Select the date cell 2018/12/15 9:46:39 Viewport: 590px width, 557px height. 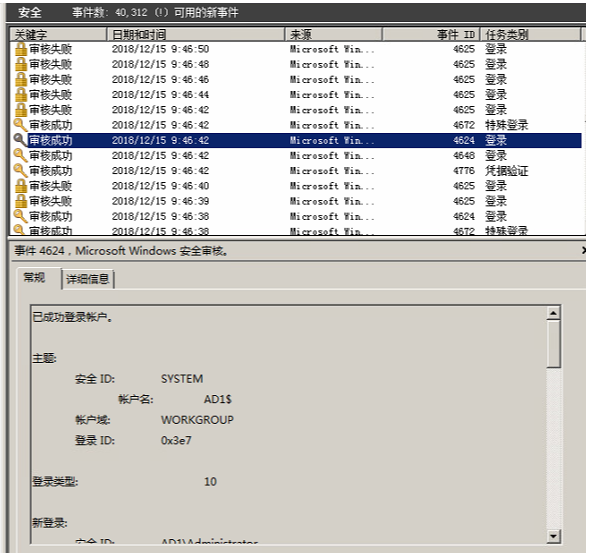[x=160, y=201]
